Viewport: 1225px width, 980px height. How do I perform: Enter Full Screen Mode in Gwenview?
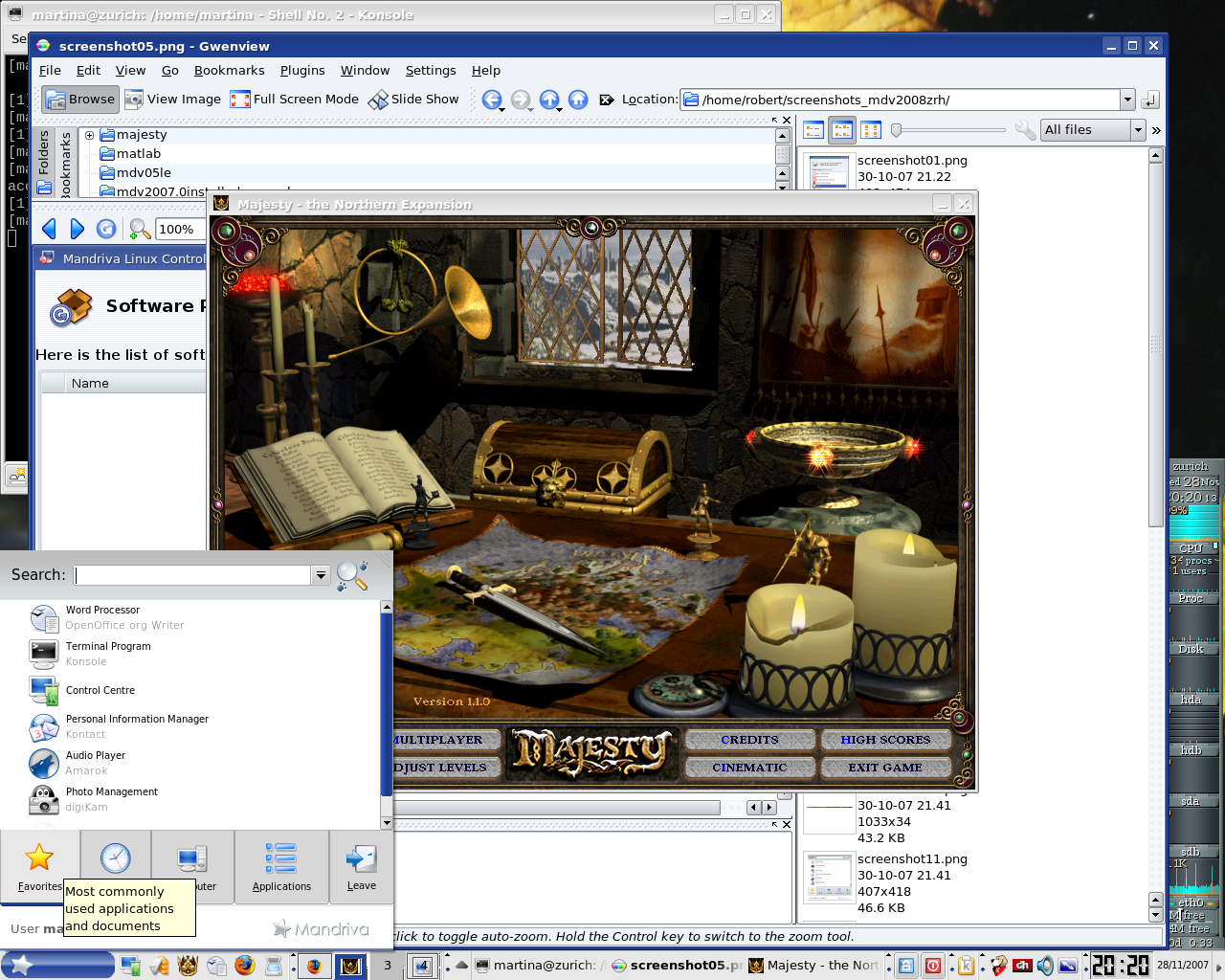coord(294,99)
